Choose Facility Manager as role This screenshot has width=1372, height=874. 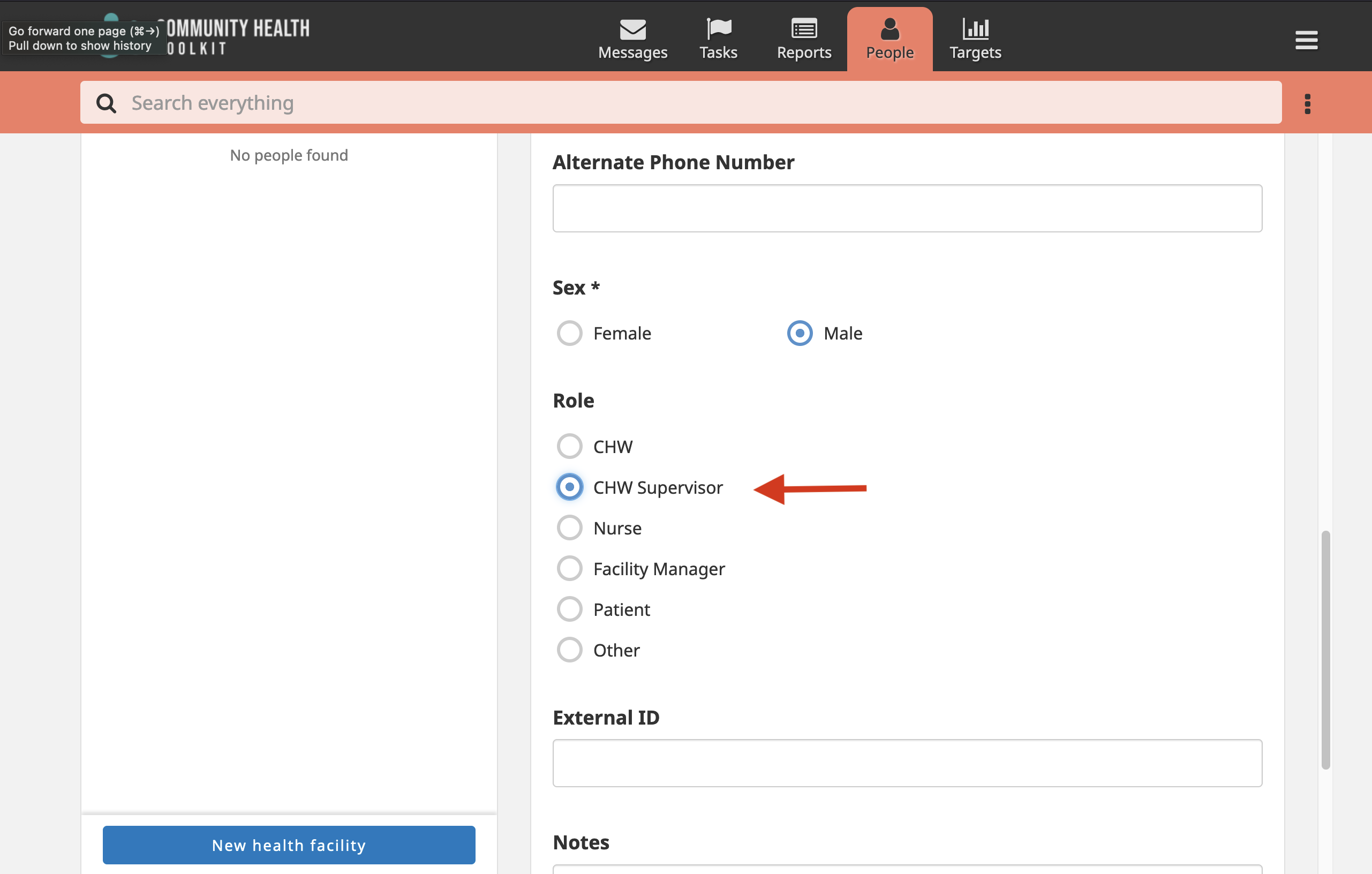pos(569,569)
